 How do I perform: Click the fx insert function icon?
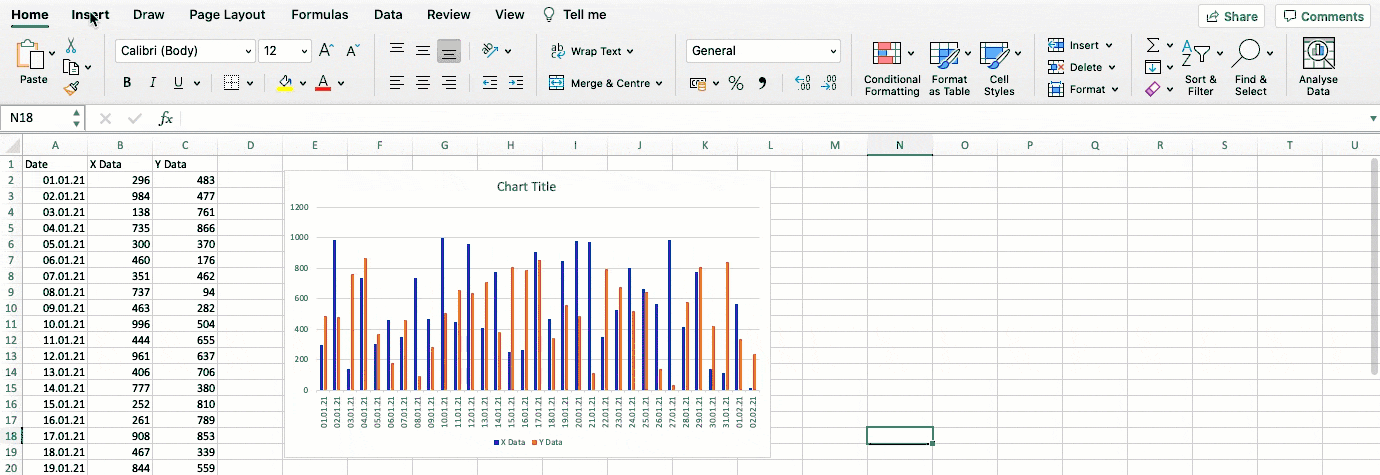coord(166,118)
